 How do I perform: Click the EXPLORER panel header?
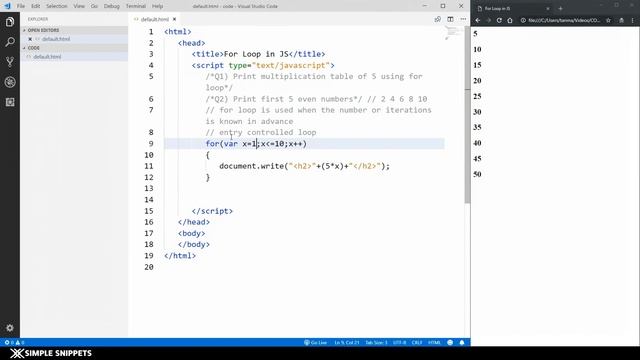pyautogui.click(x=38, y=19)
